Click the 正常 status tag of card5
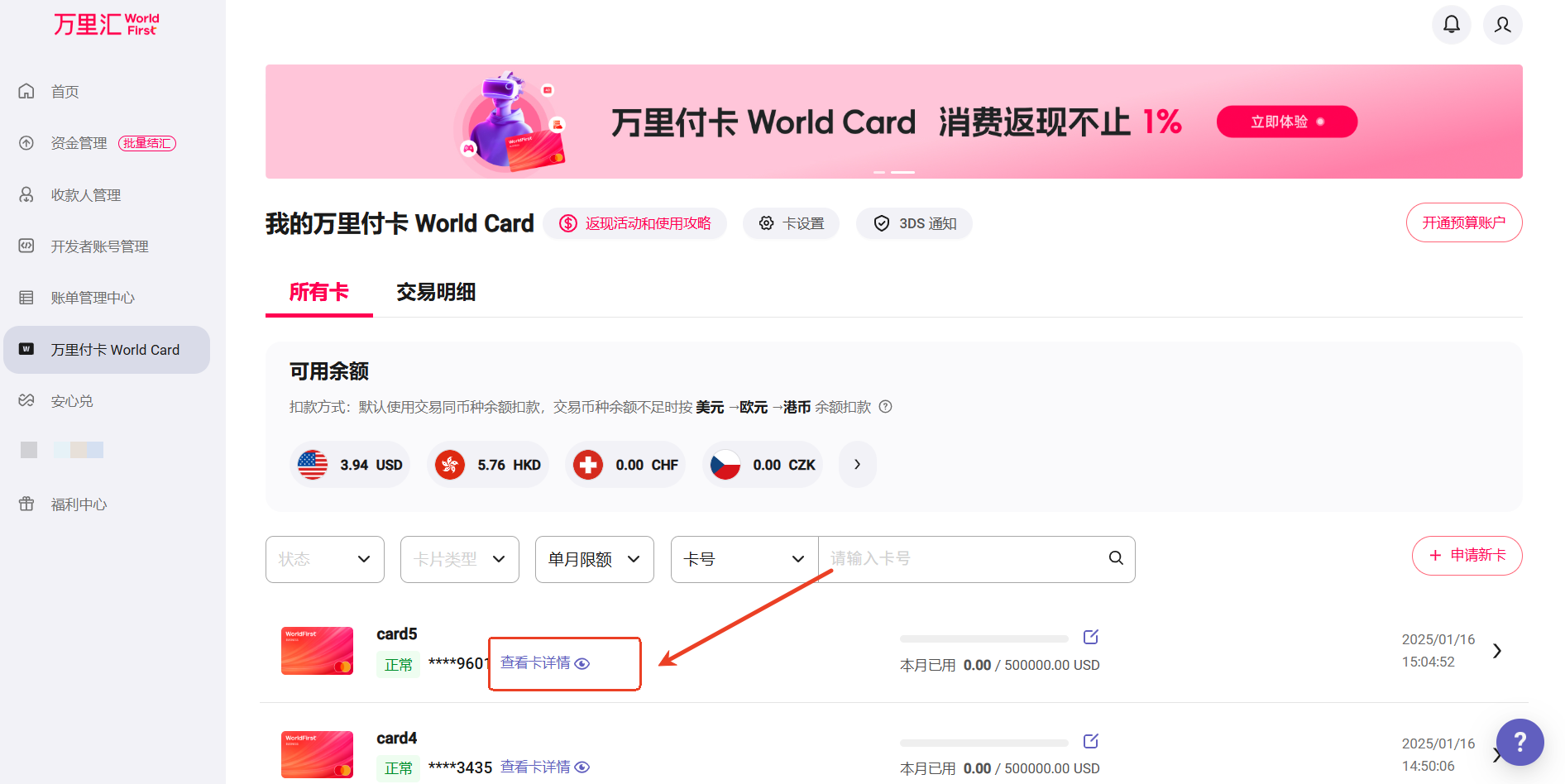 pyautogui.click(x=399, y=665)
